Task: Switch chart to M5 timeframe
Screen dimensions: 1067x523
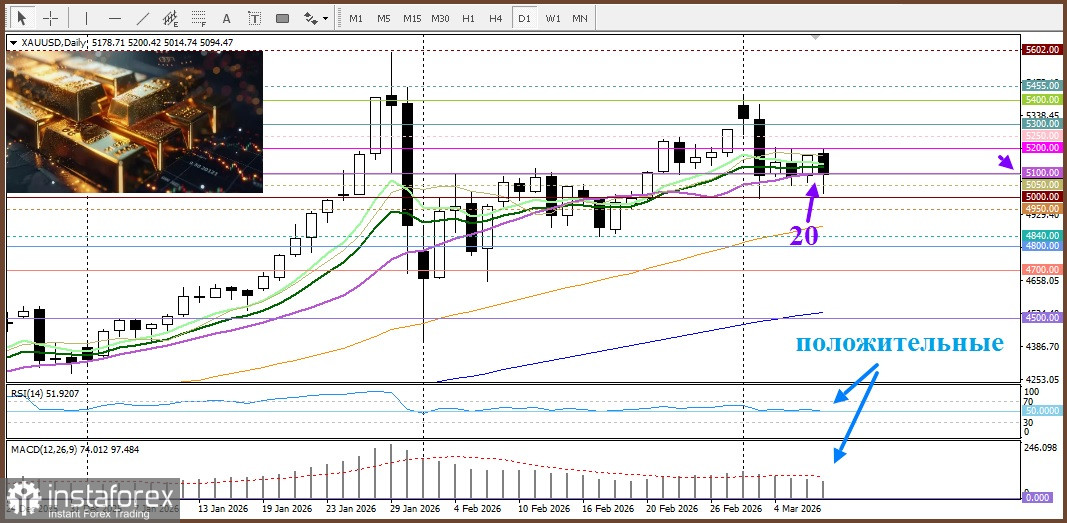Action: 384,18
